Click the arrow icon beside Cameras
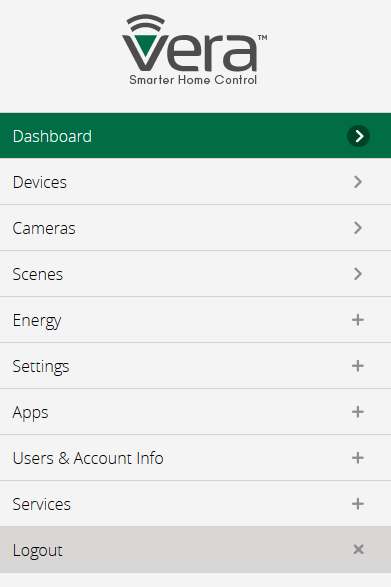 point(358,228)
